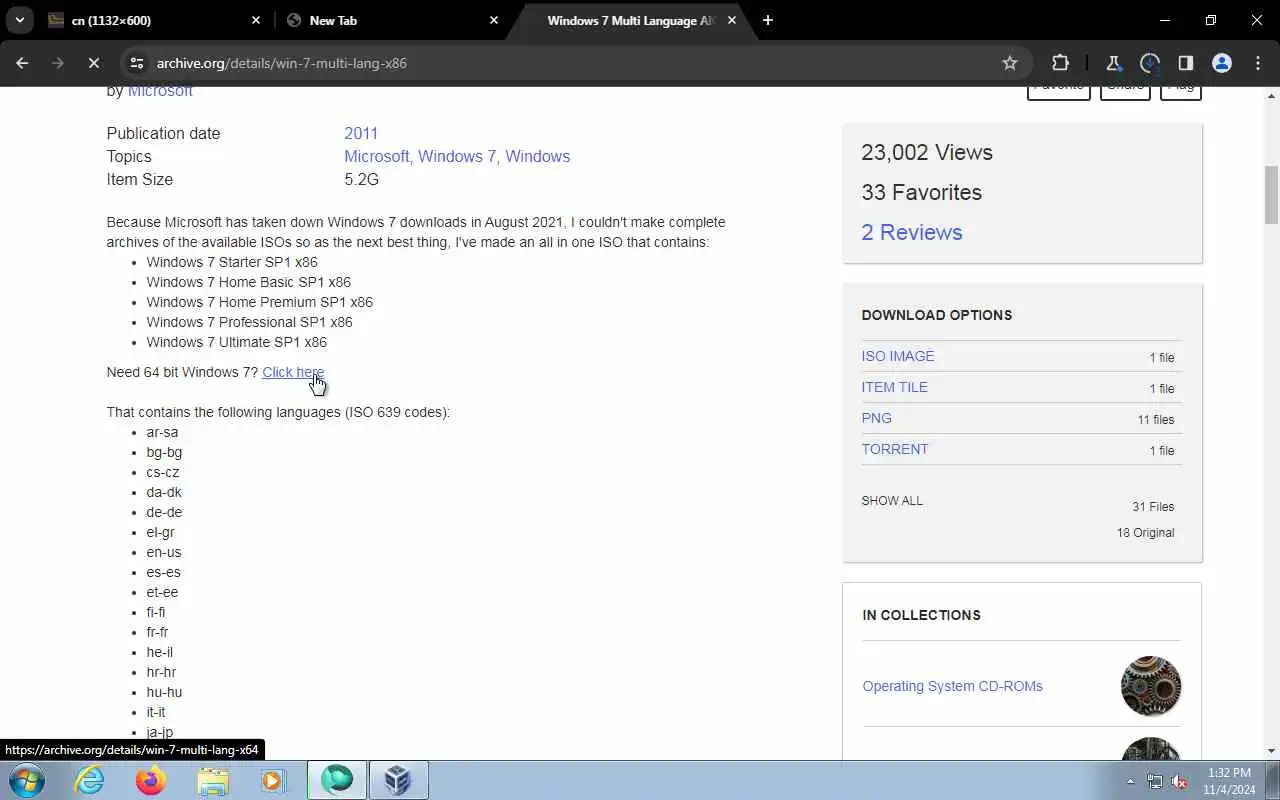Open the Operating System CD-ROMs gear thumbnail
The image size is (1280, 800).
1151,686
